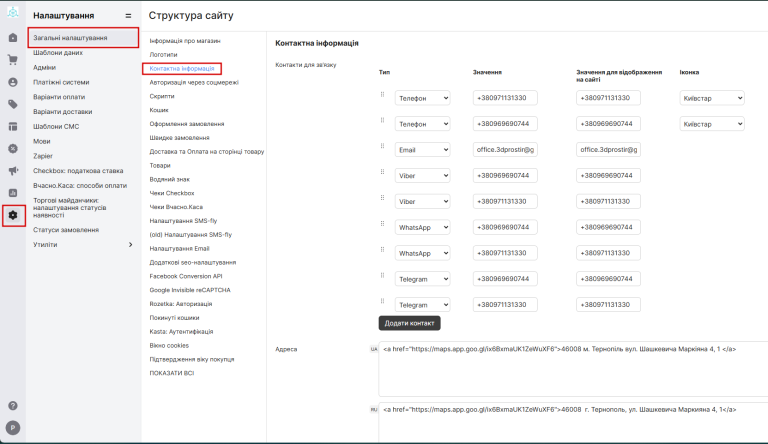Open the home dashboard icon
This screenshot has width=768, height=444.
(x=13, y=38)
